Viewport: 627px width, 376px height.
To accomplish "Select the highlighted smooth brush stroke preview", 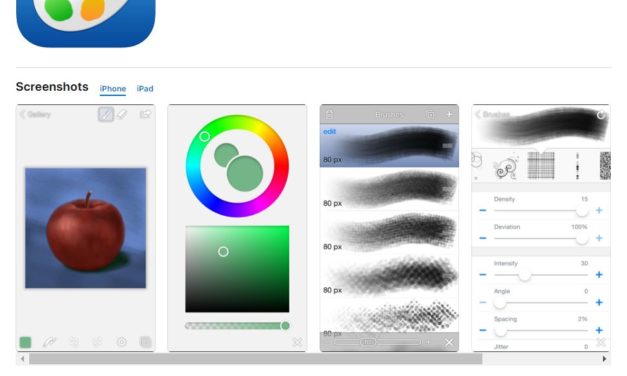I will (x=389, y=146).
